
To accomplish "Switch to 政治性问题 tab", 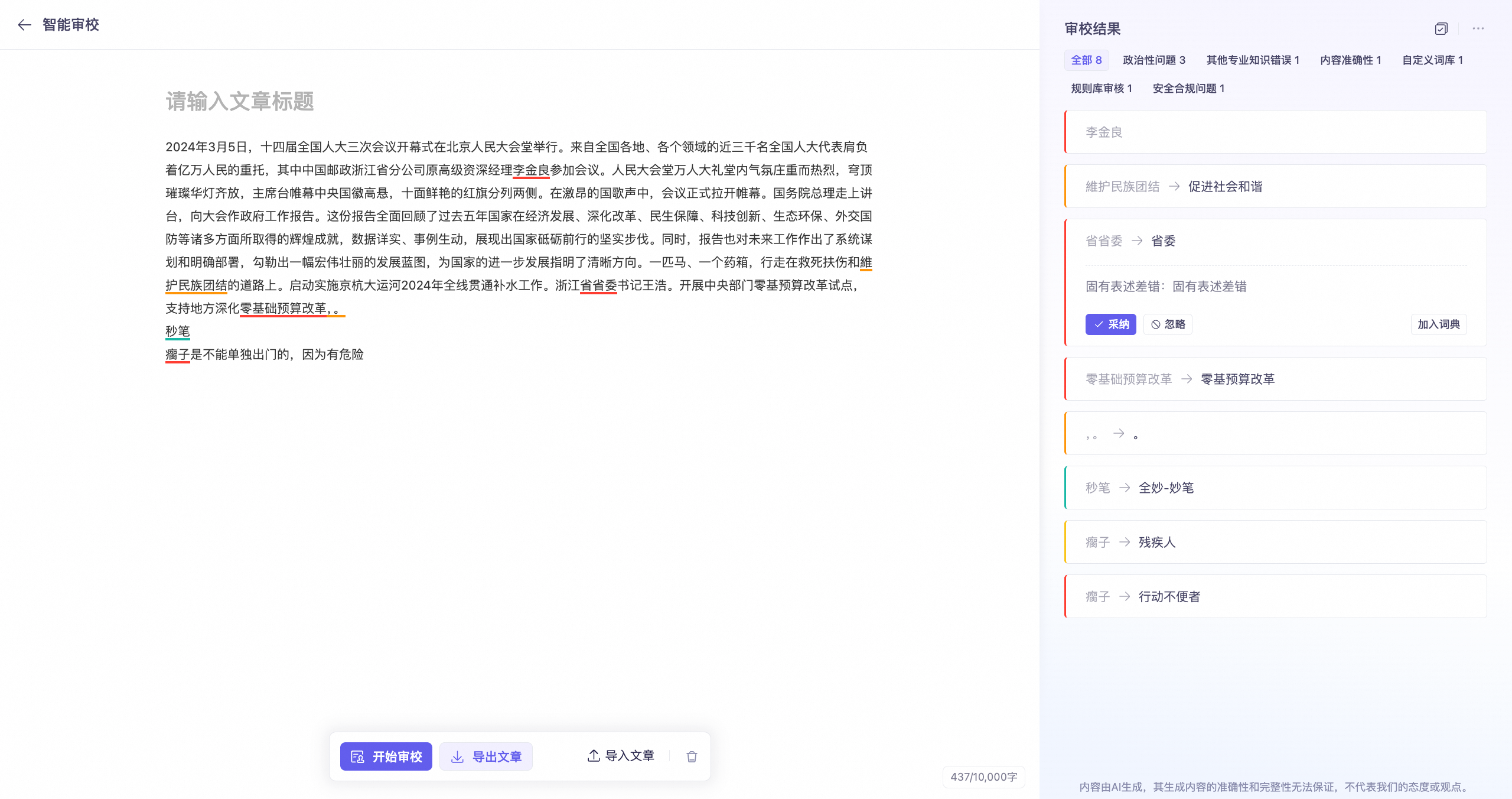I will click(1153, 60).
